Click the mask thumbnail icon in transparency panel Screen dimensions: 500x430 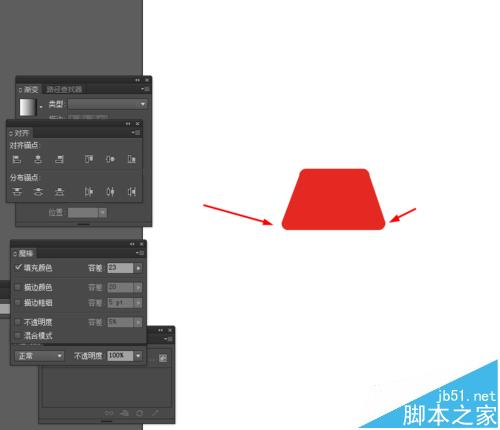(163, 358)
